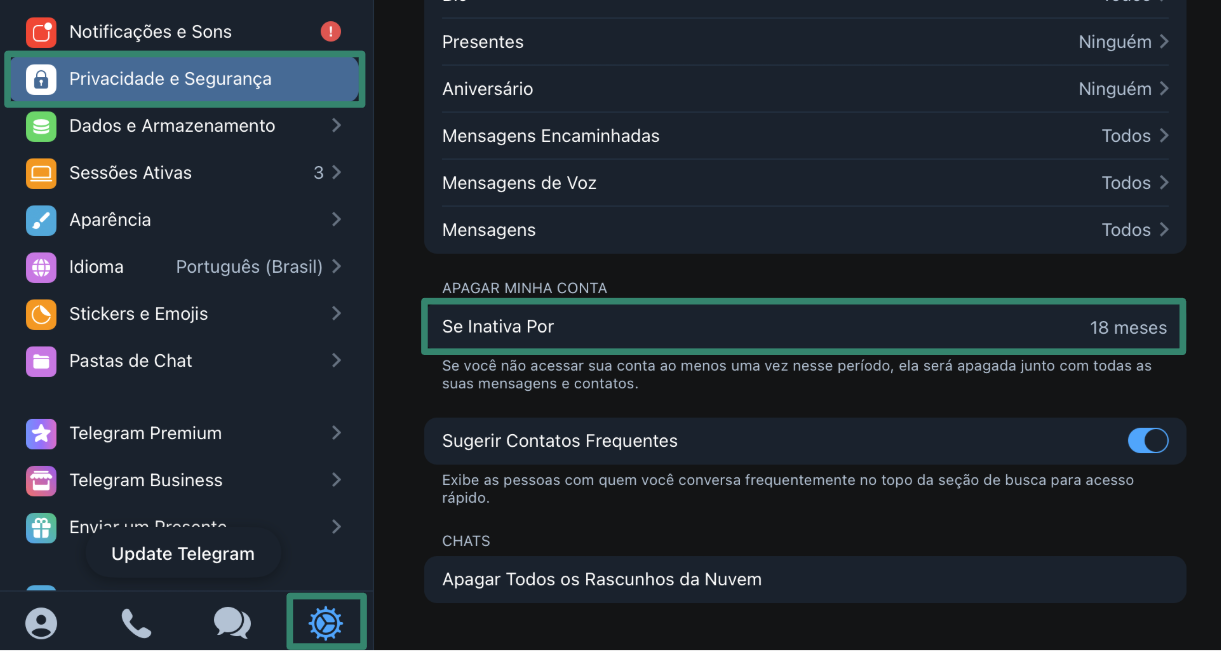Click the Settings gear icon

pos(326,623)
